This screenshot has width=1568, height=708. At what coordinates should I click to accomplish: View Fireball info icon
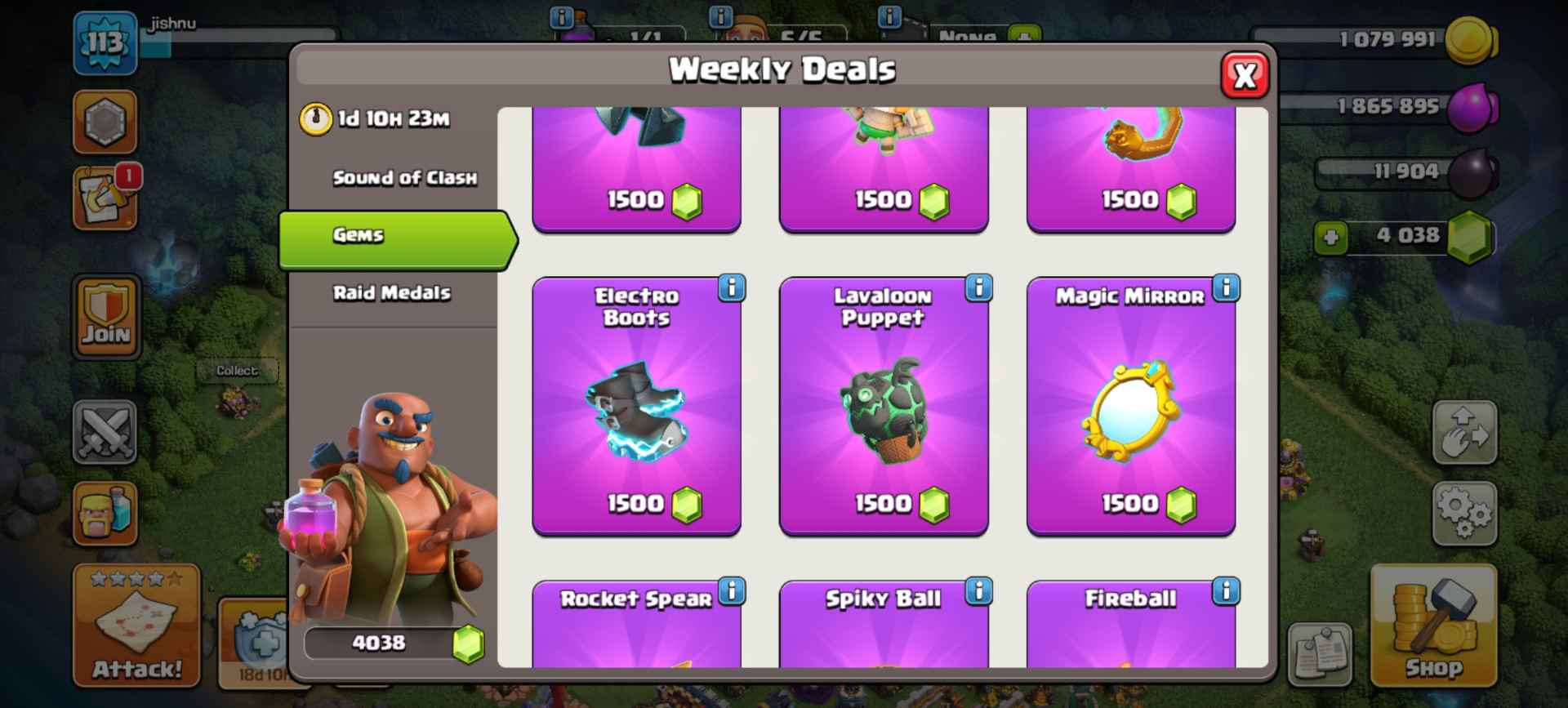click(1226, 591)
